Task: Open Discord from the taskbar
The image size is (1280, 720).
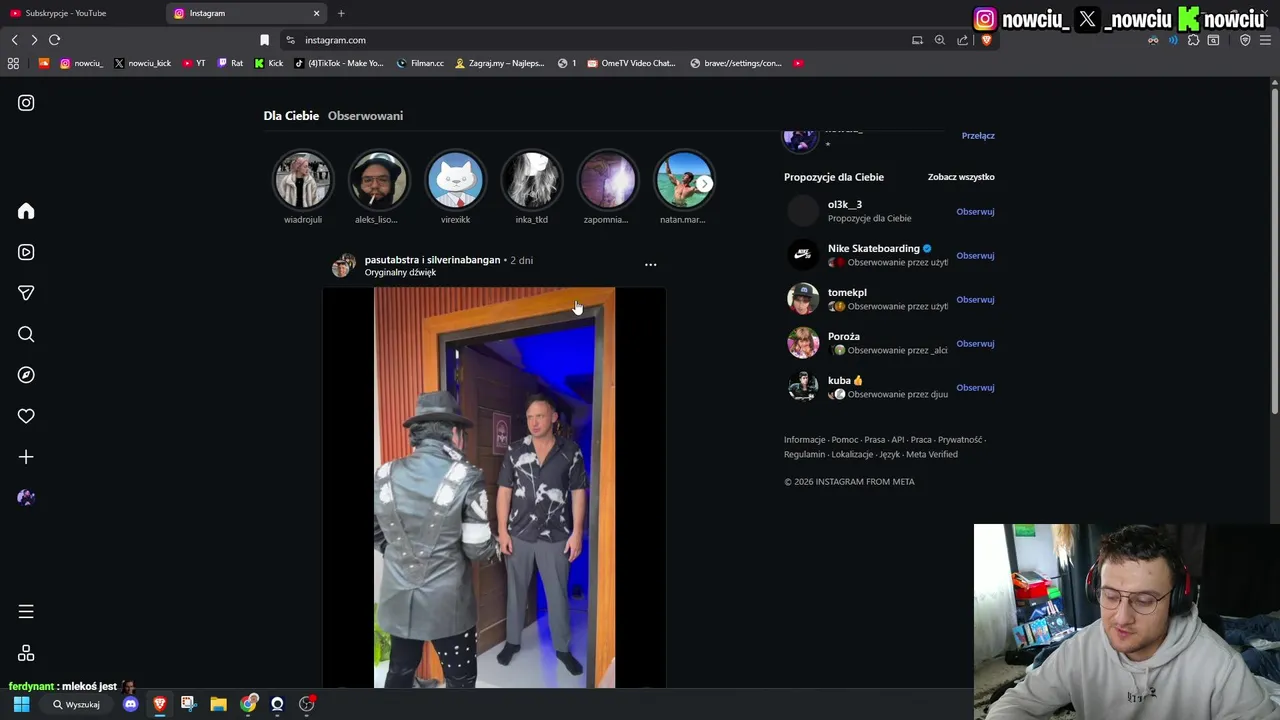Action: (x=130, y=704)
